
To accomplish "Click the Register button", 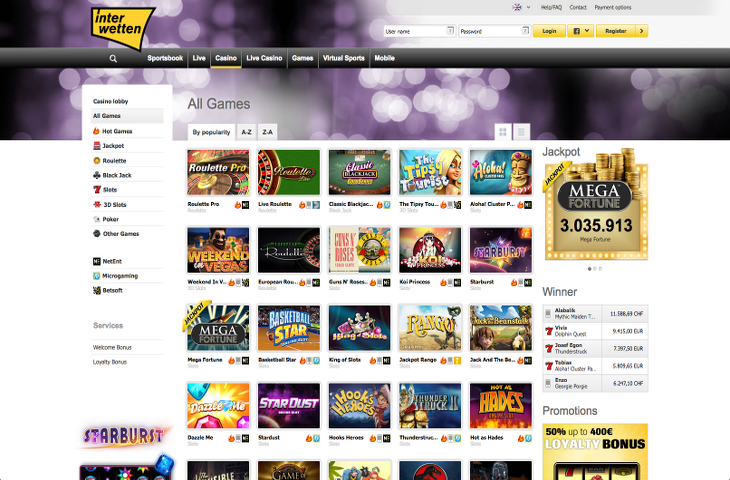I will point(616,31).
